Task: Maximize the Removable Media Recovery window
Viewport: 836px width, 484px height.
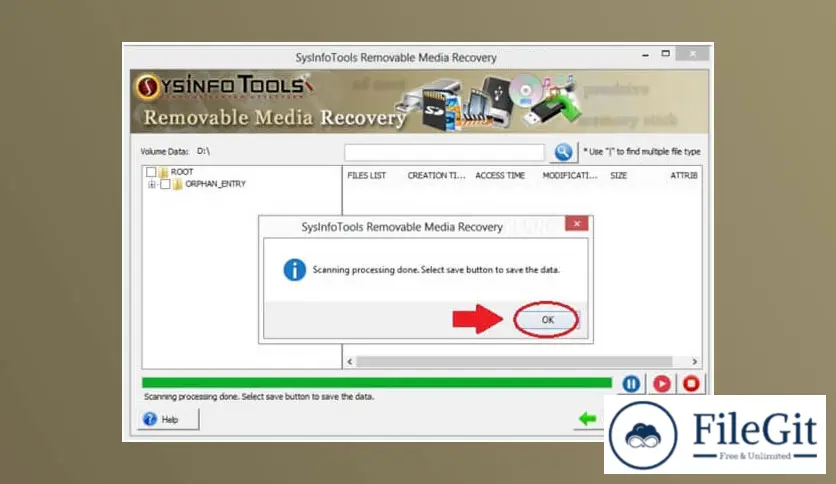Action: click(x=665, y=53)
